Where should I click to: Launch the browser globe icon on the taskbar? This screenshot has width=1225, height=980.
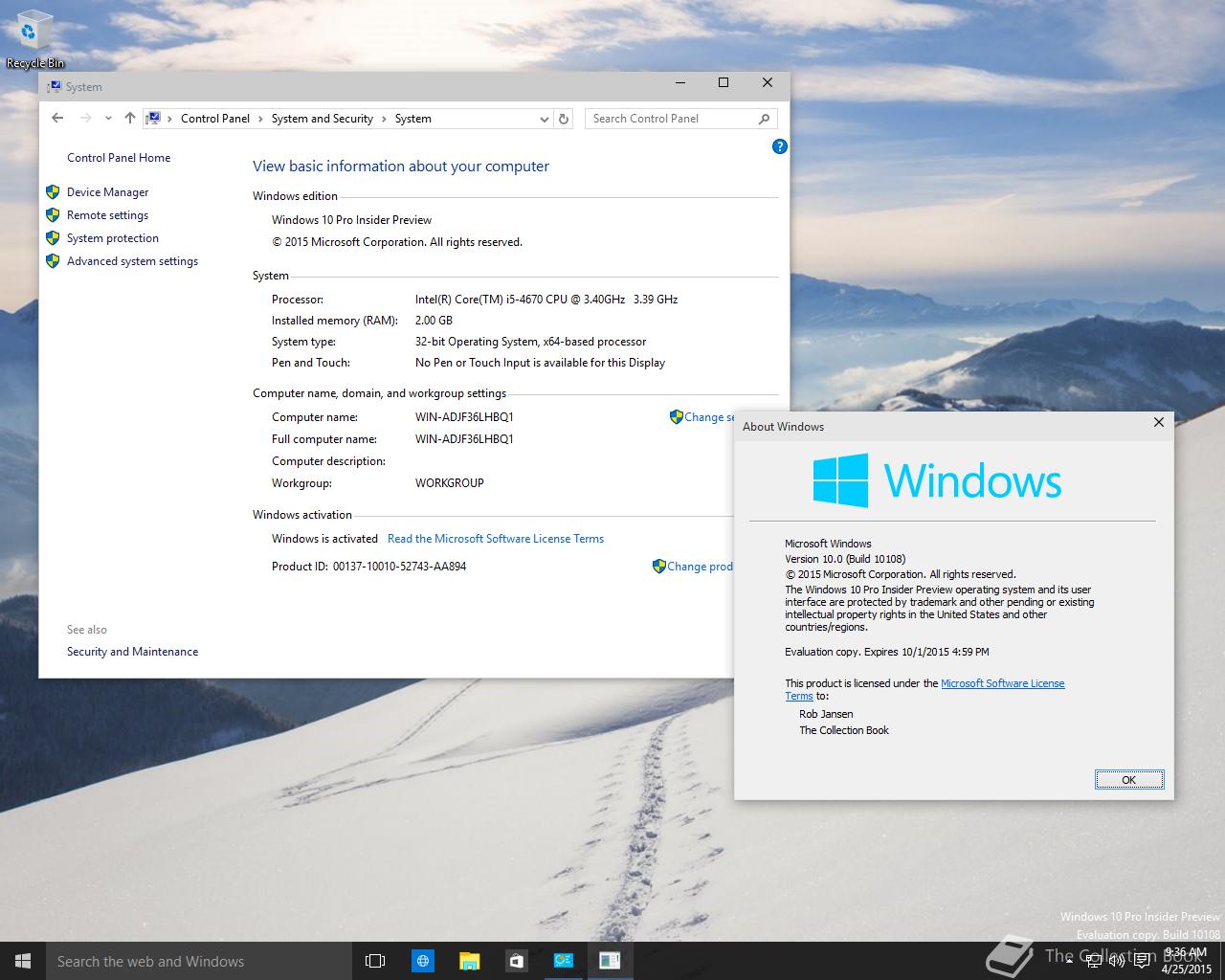(x=422, y=961)
